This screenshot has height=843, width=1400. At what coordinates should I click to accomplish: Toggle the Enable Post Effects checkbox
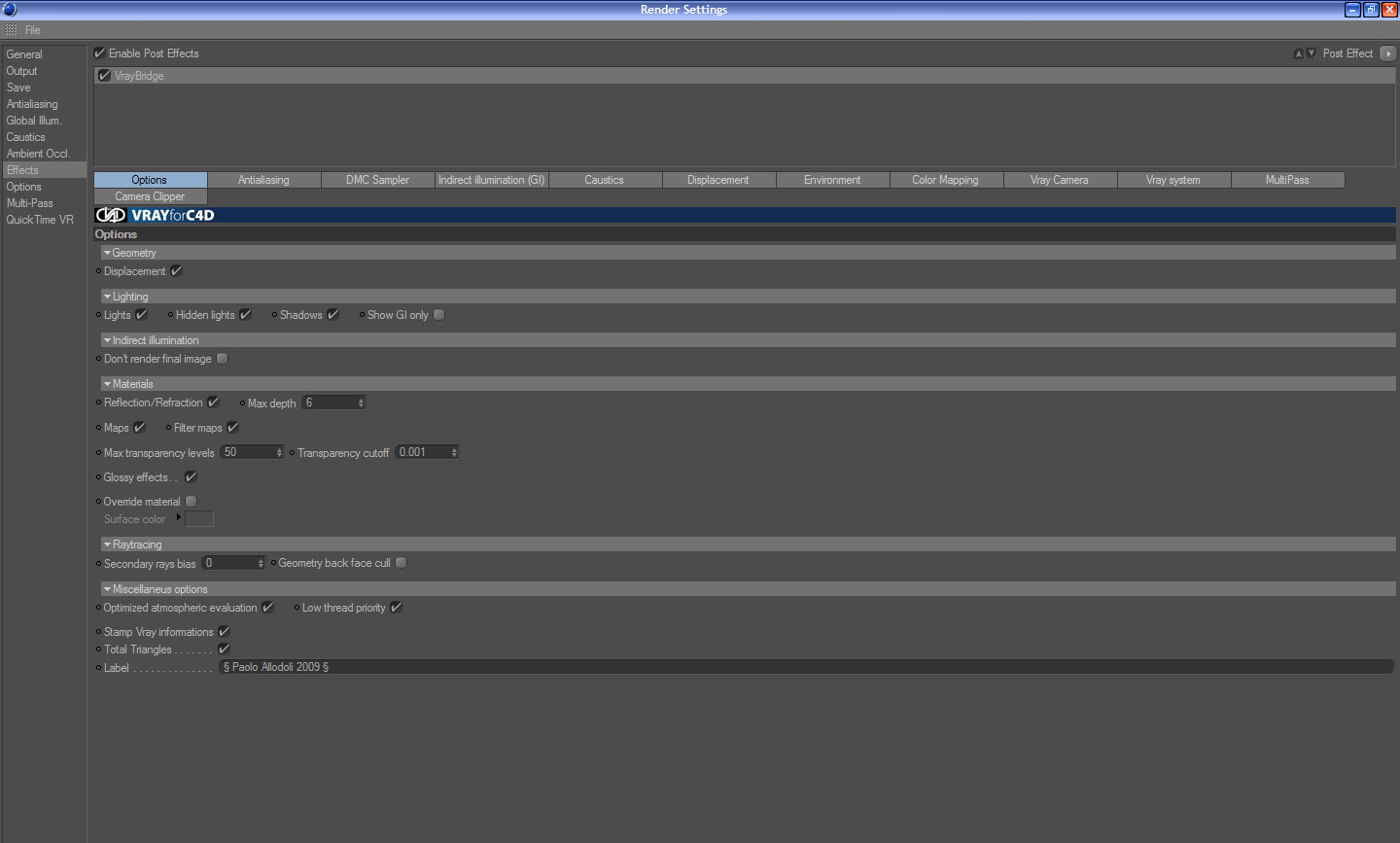point(99,53)
